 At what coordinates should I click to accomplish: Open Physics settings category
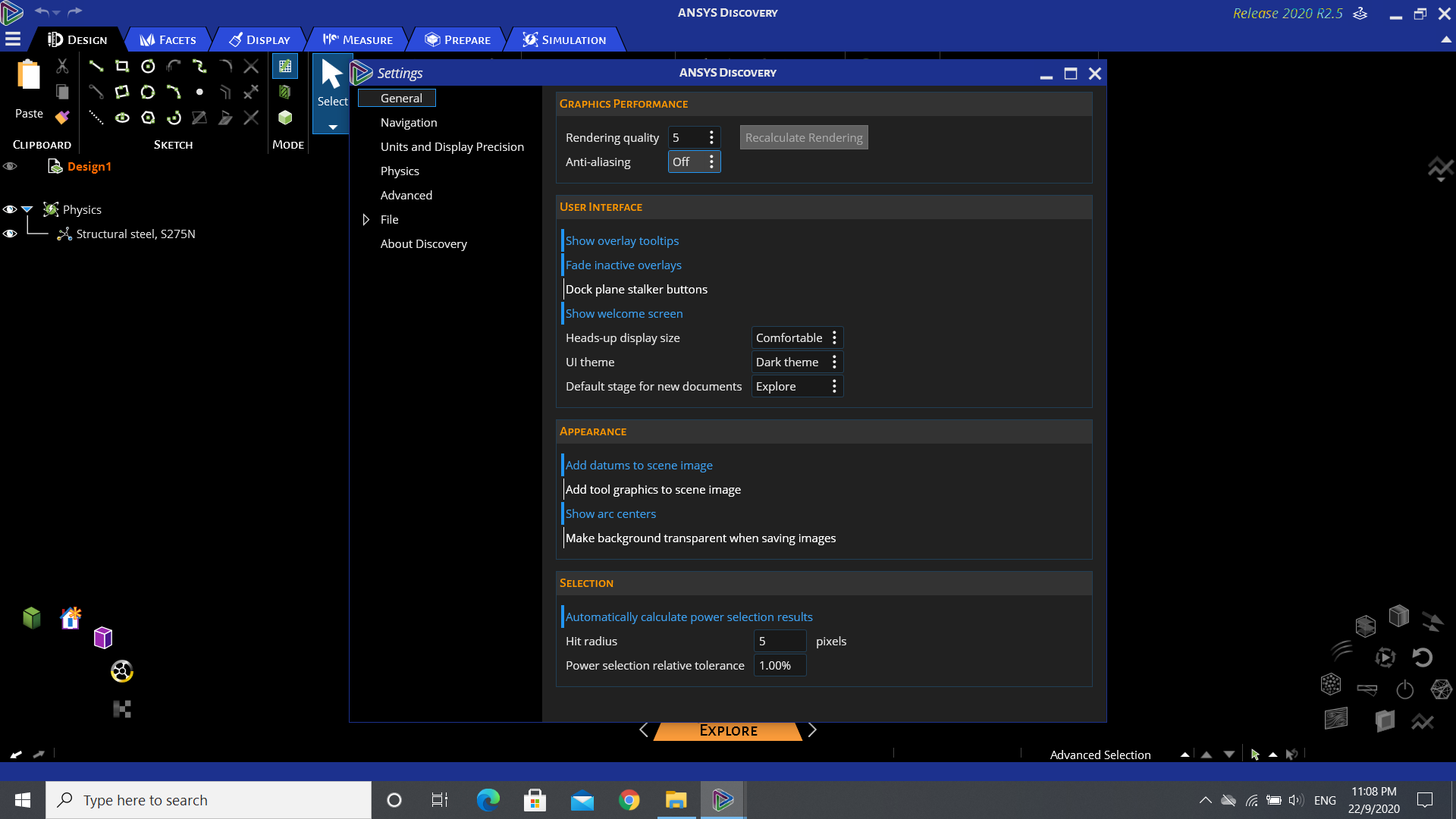pyautogui.click(x=400, y=171)
